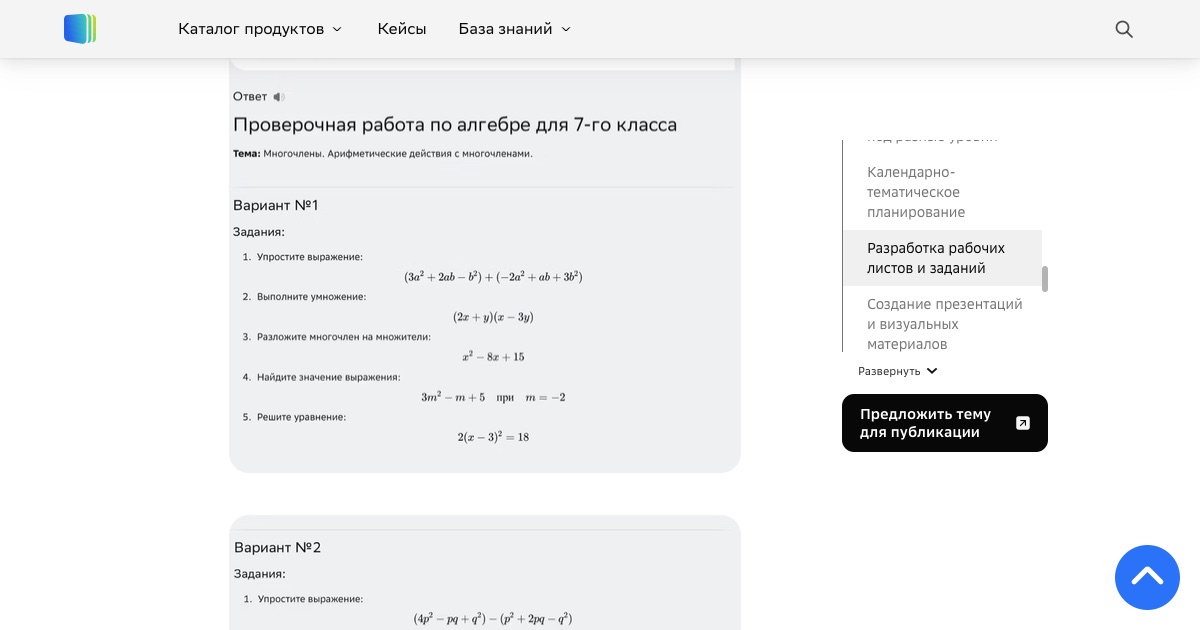Expand Каталог продуктов dropdown chevron
Image resolution: width=1200 pixels, height=630 pixels.
coord(337,30)
